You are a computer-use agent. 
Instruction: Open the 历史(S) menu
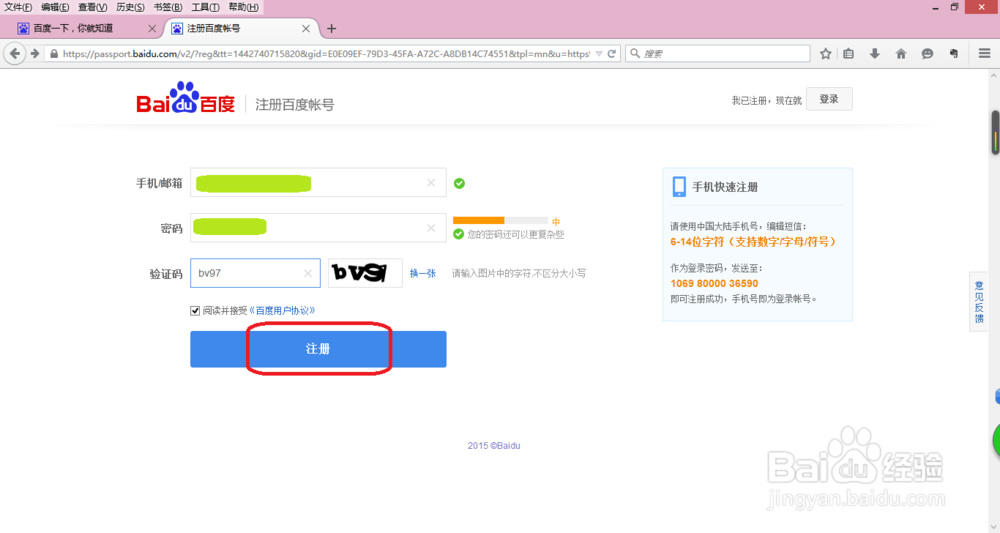[130, 7]
